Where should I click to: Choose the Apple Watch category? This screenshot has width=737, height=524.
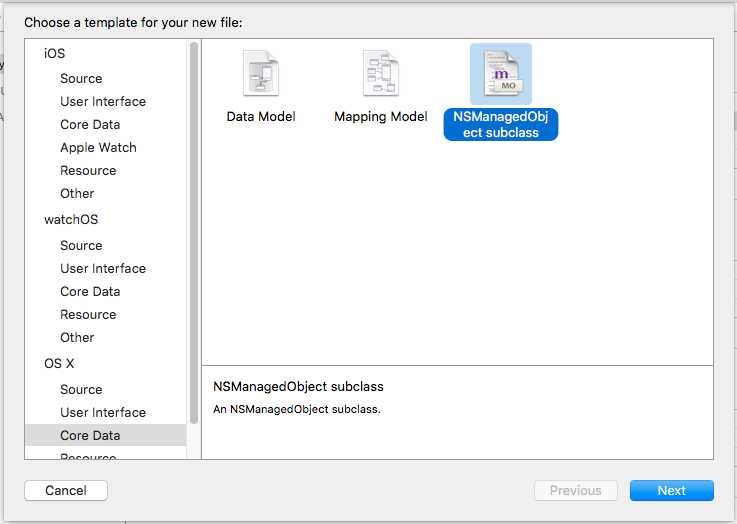98,147
